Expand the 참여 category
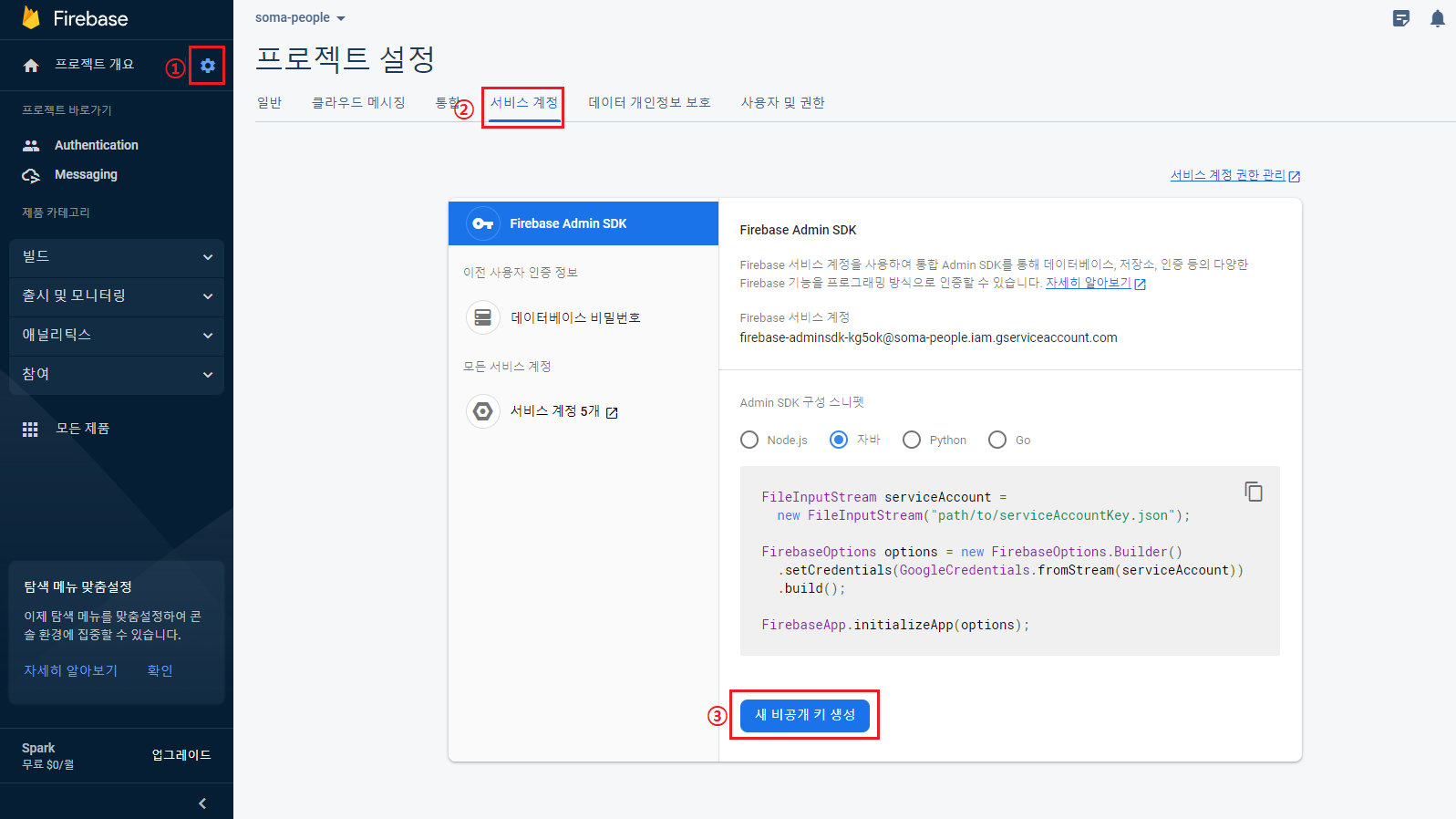 click(117, 375)
